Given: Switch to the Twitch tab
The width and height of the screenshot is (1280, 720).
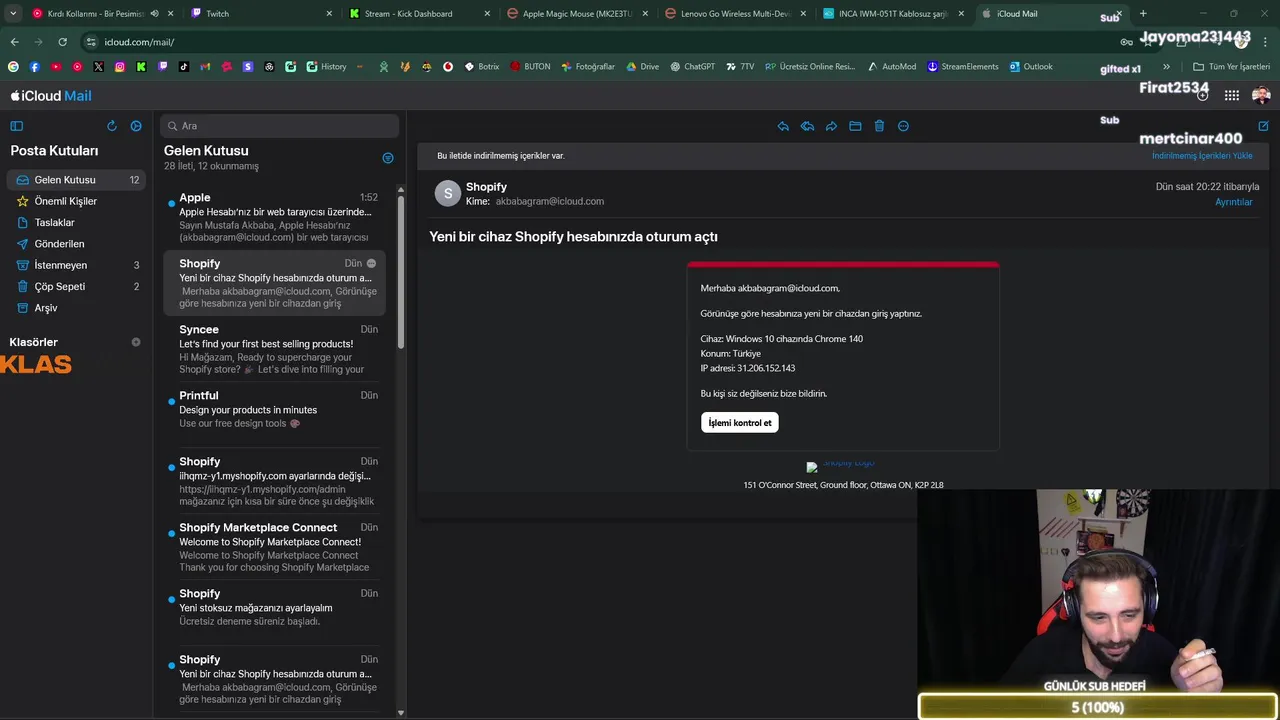Looking at the screenshot, I should point(261,14).
